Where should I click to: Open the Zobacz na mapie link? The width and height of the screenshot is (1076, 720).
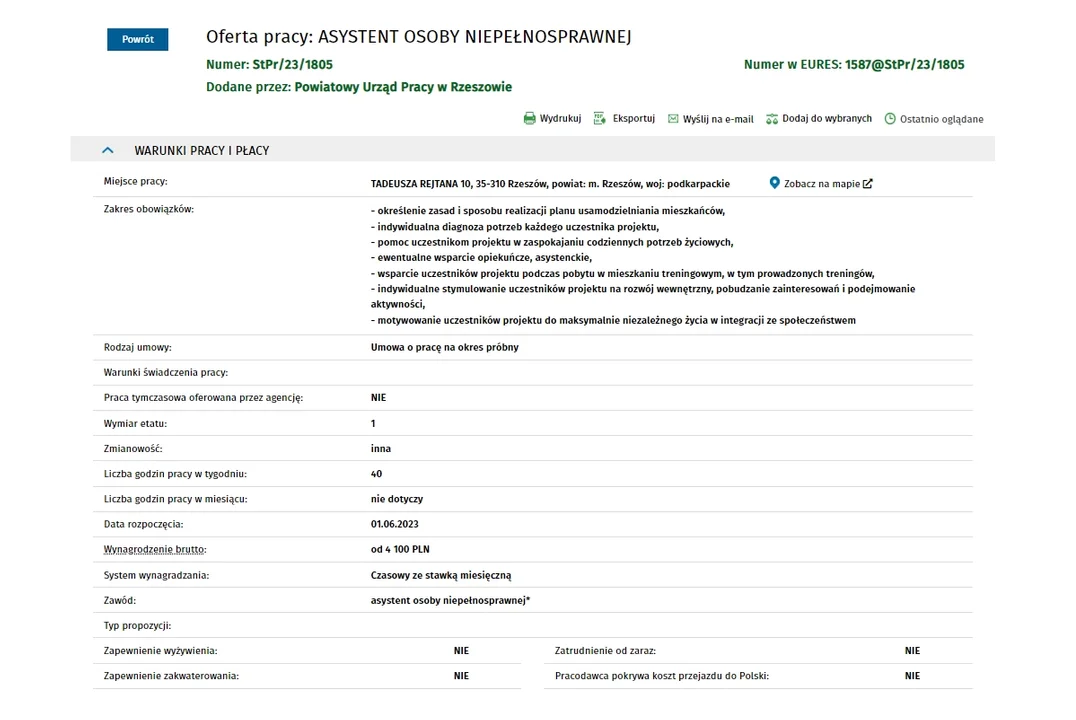click(x=821, y=184)
